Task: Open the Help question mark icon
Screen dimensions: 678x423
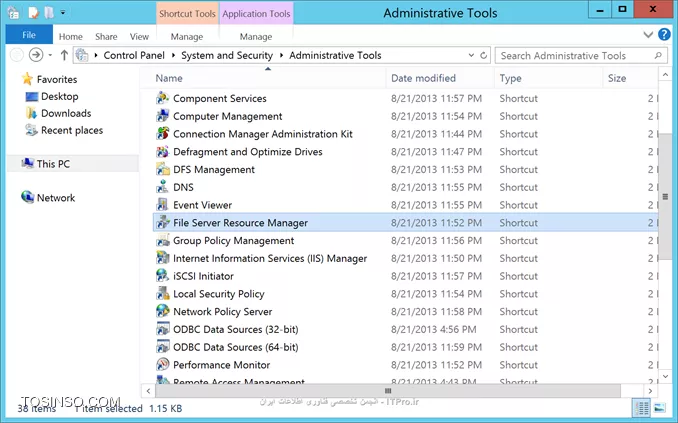Action: click(664, 35)
